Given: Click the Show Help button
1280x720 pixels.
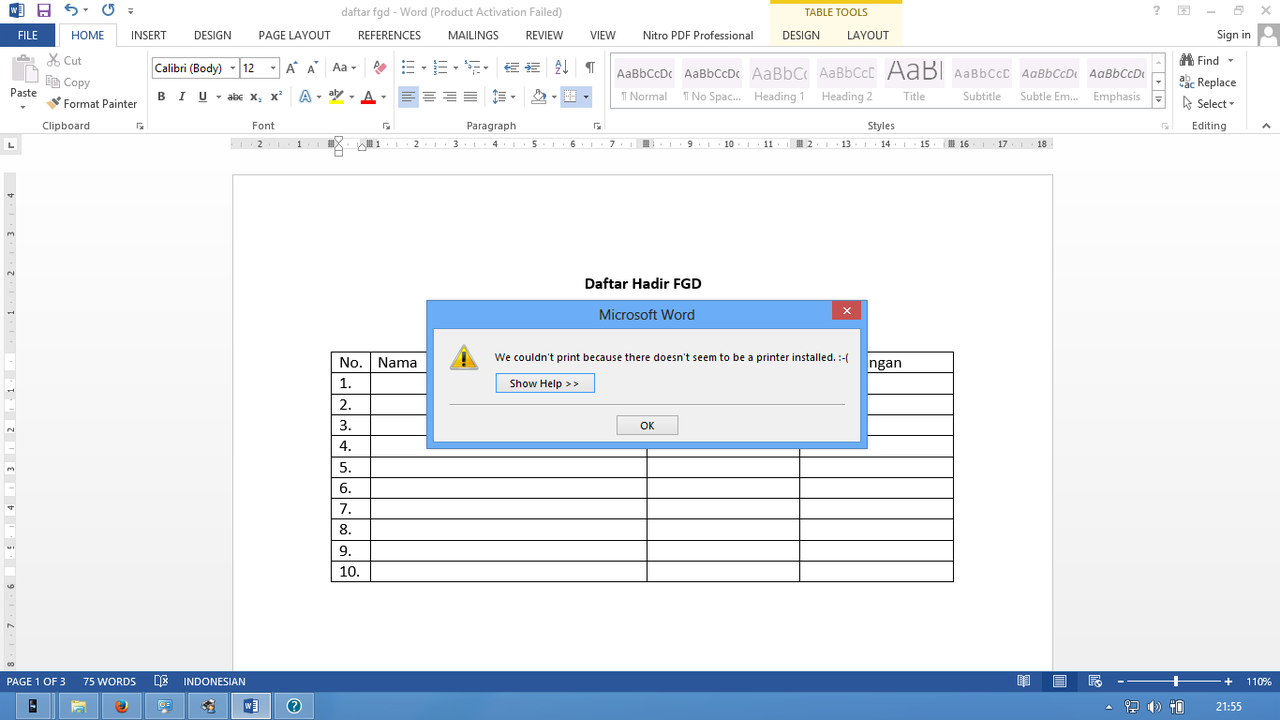Looking at the screenshot, I should click(545, 384).
